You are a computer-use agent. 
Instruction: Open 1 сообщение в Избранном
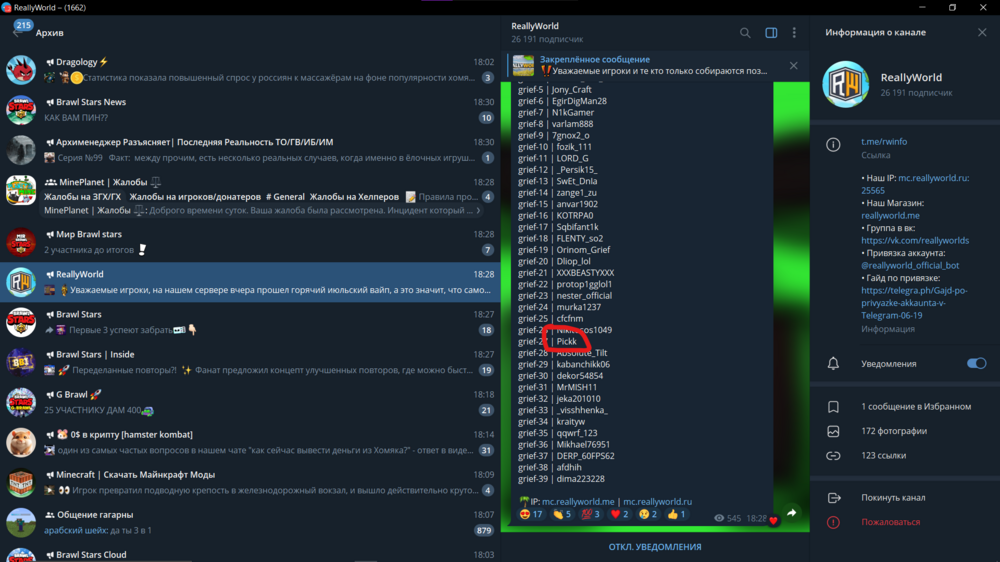[916, 406]
